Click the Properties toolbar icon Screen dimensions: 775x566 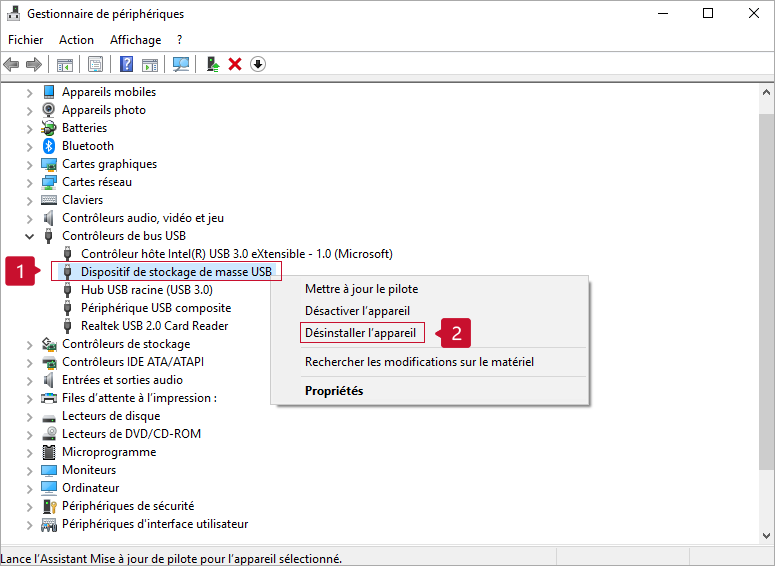point(95,64)
